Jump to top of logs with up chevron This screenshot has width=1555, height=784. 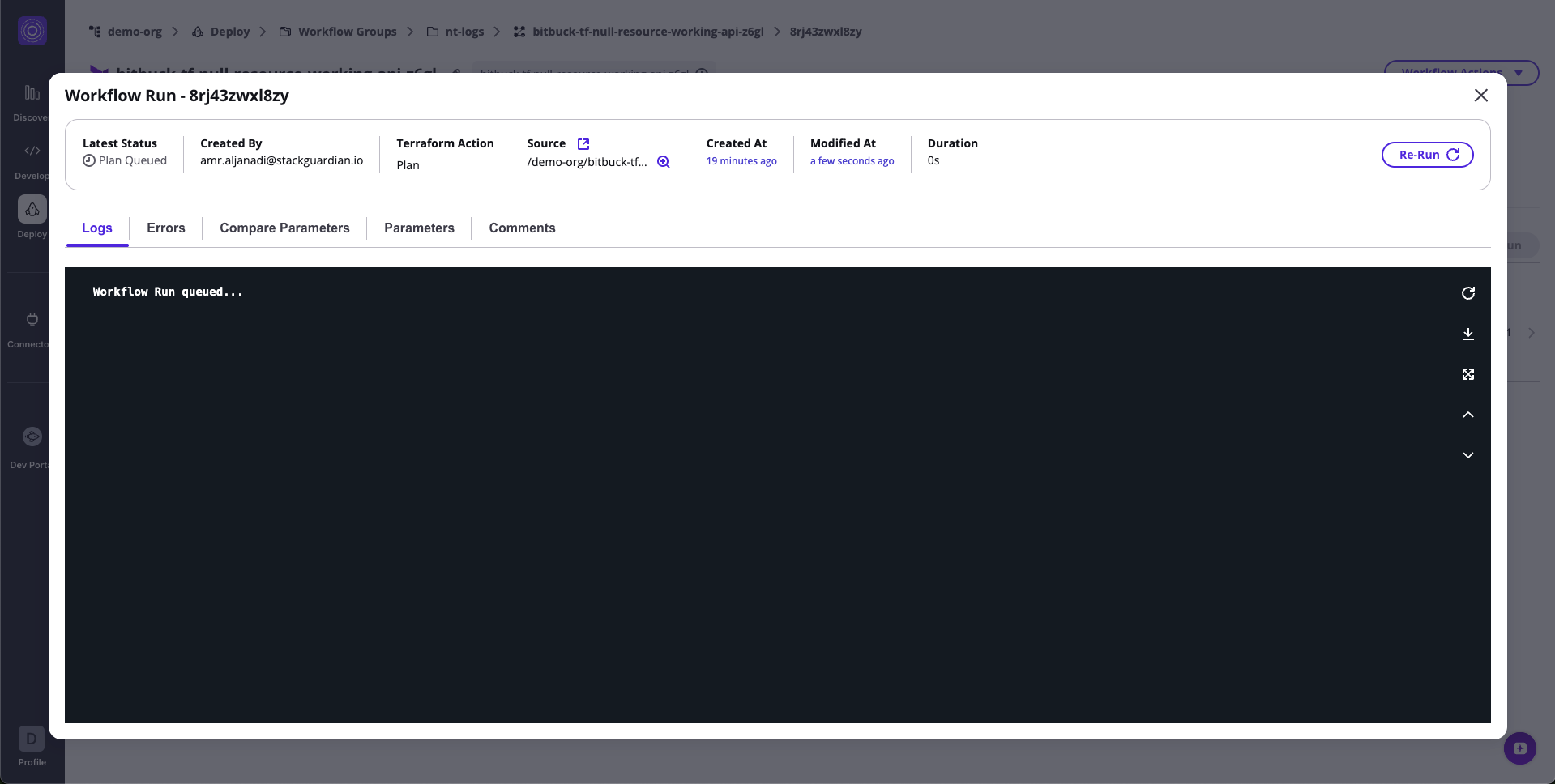click(1468, 415)
